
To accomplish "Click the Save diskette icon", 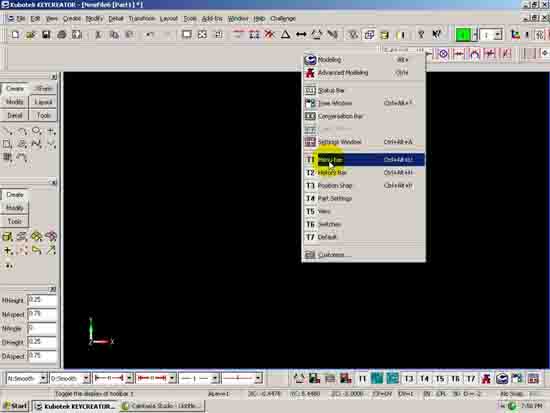I will coord(46,35).
